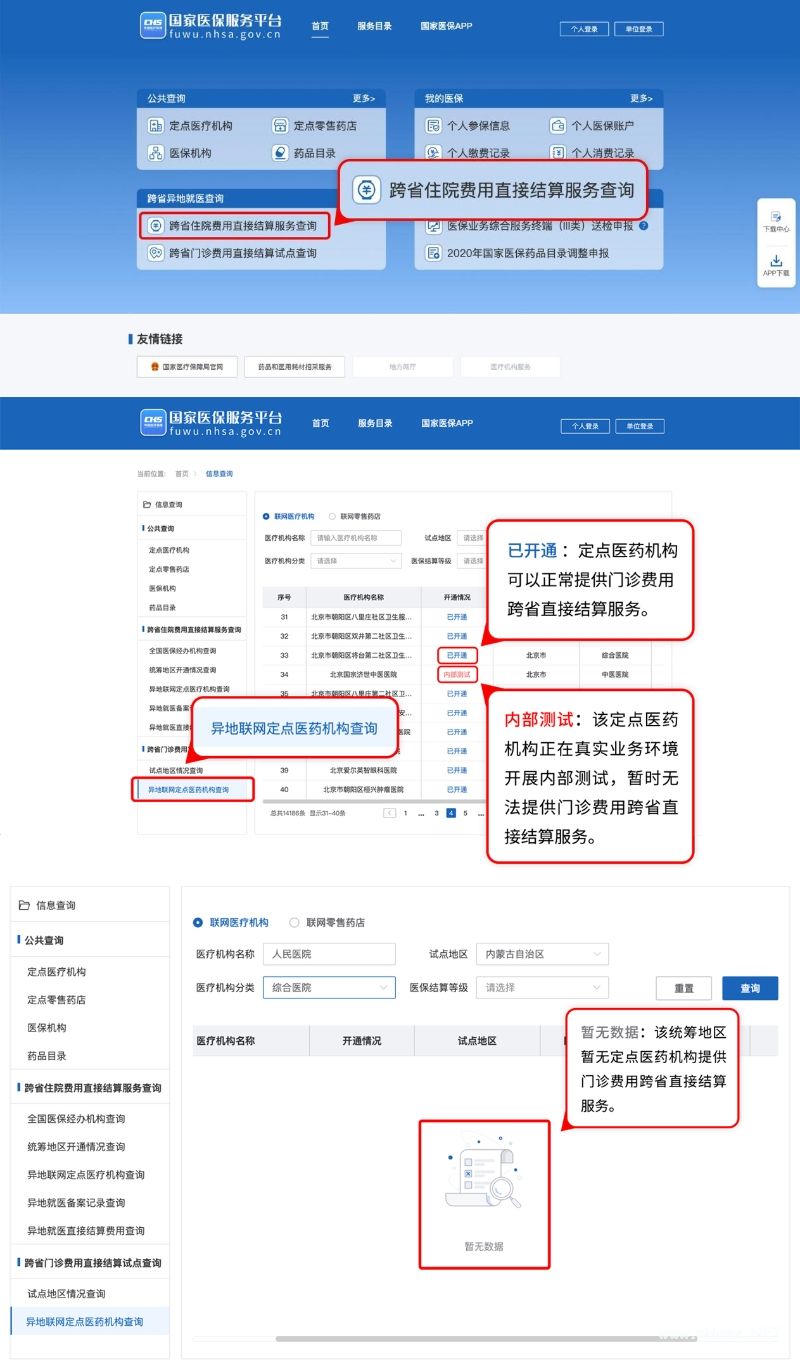Click the APP下载 download icon

coord(776,261)
